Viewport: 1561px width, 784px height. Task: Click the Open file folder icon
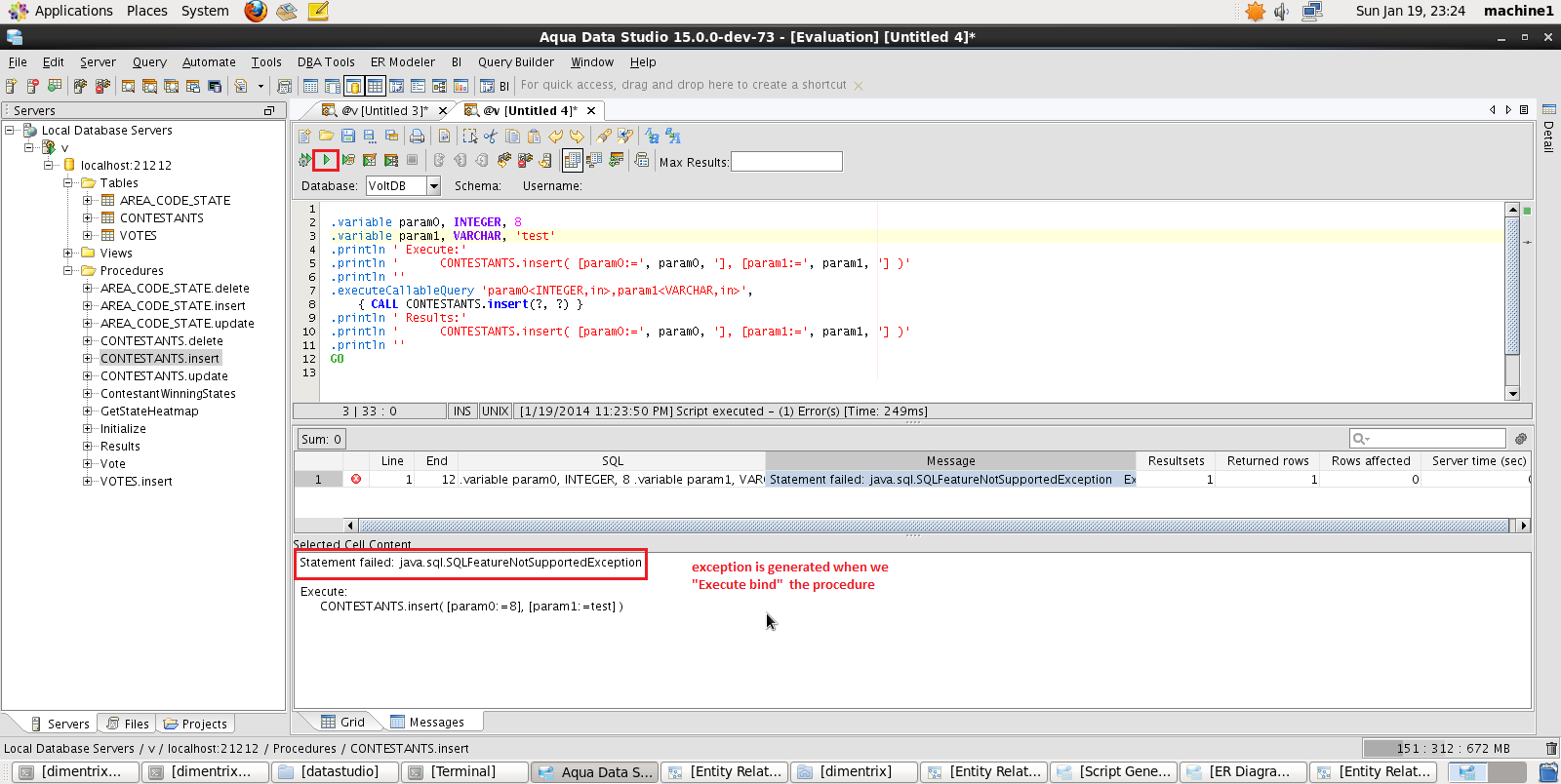326,137
